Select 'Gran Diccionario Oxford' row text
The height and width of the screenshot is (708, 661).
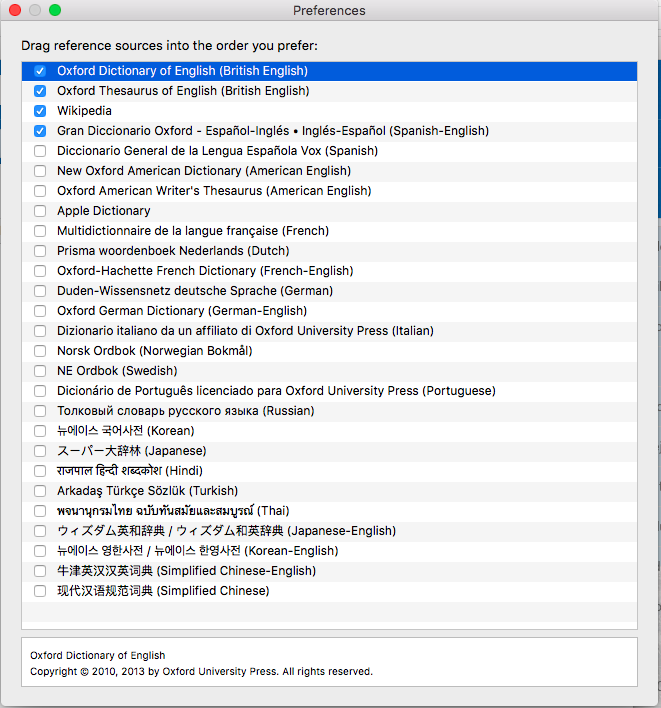point(273,131)
